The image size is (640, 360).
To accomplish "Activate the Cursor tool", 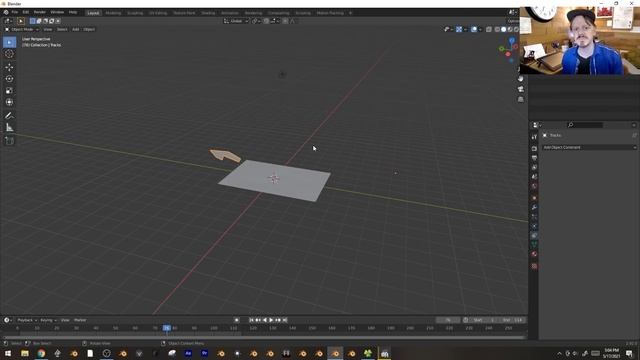I will (9, 54).
